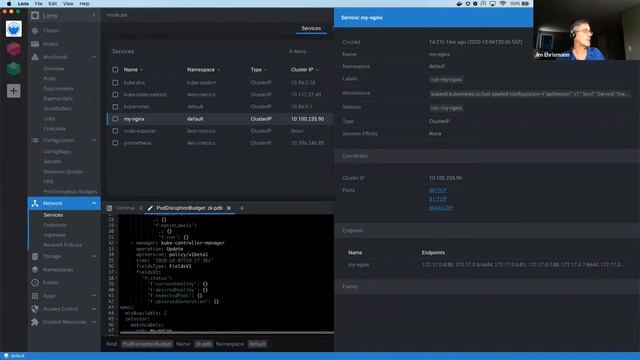640x360 pixels.
Task: Open the 81/TCP port link
Action: (438, 199)
